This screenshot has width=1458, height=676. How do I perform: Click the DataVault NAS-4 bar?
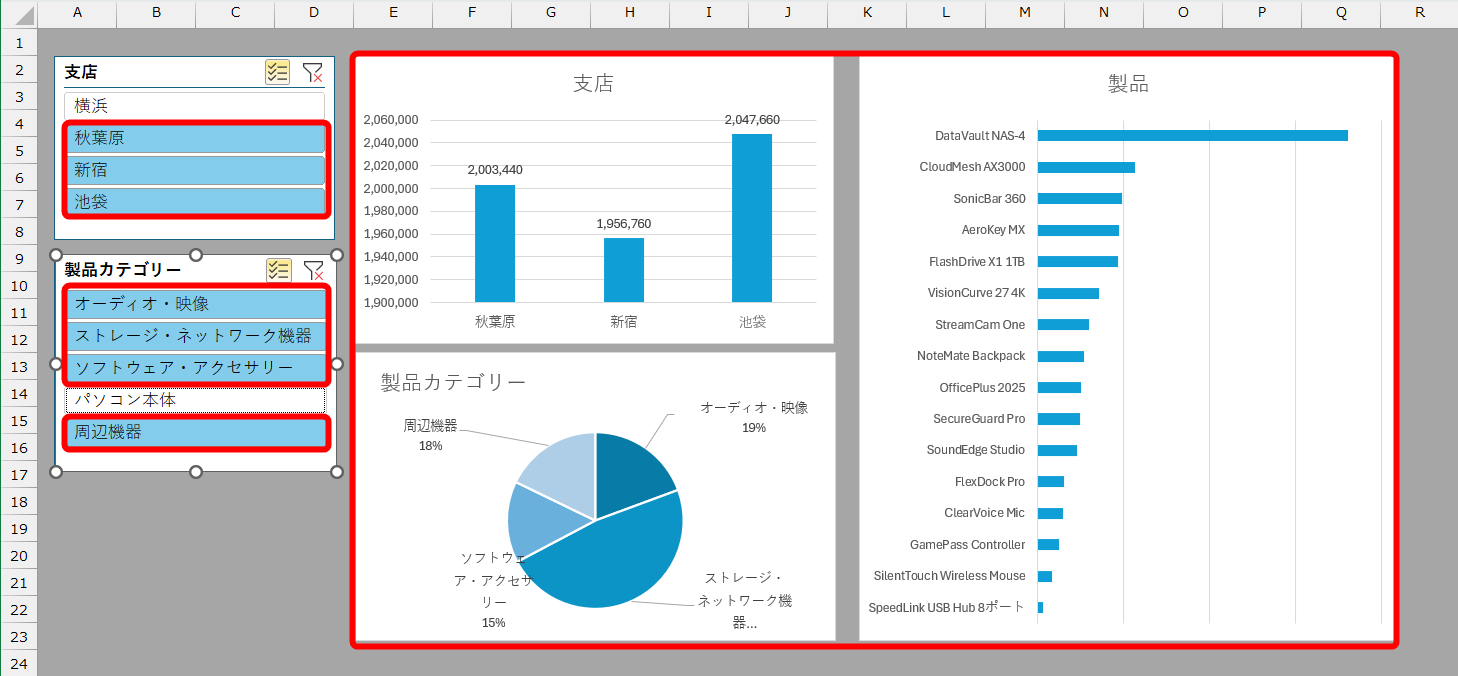(x=1192, y=136)
